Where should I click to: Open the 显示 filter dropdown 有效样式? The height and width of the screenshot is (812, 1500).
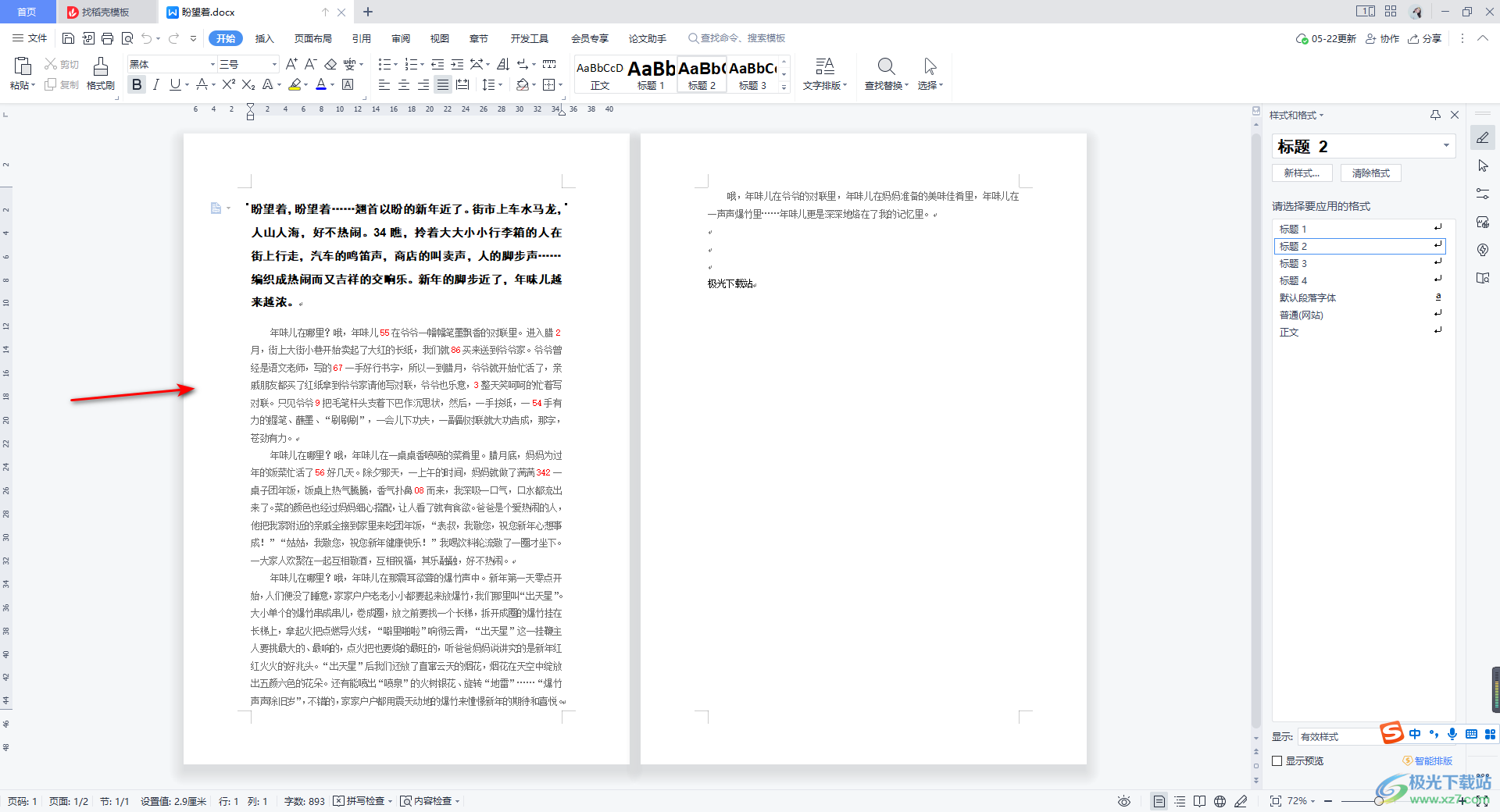pyautogui.click(x=1337, y=736)
